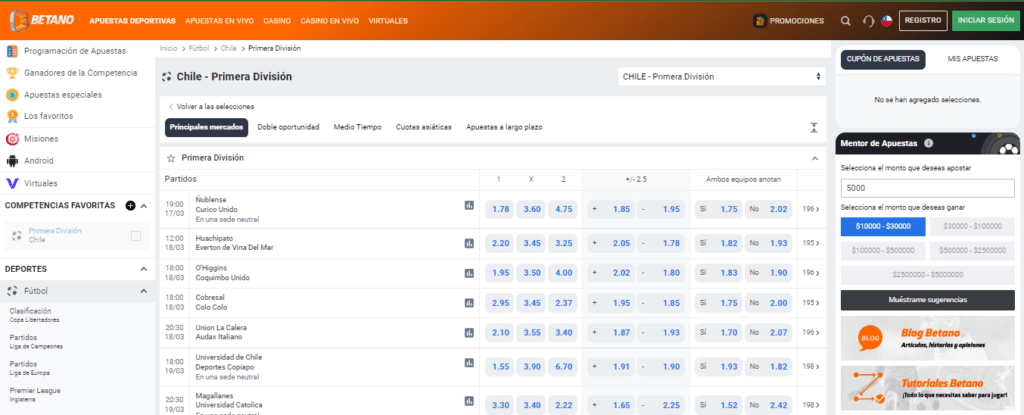Click the Registro button

point(923,21)
